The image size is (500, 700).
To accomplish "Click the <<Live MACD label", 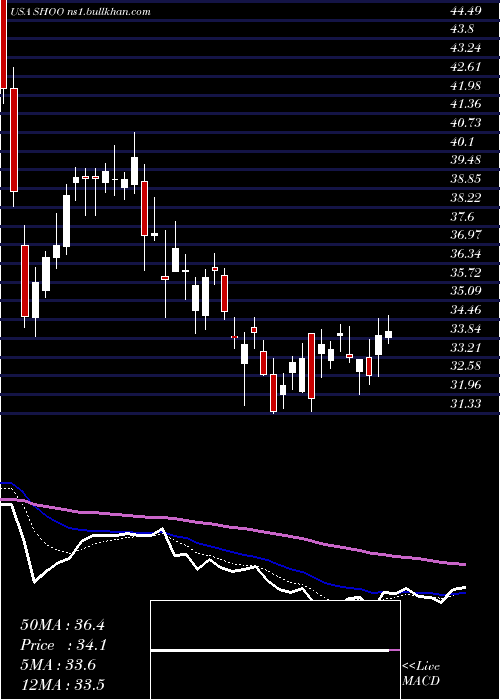I will point(421,674).
